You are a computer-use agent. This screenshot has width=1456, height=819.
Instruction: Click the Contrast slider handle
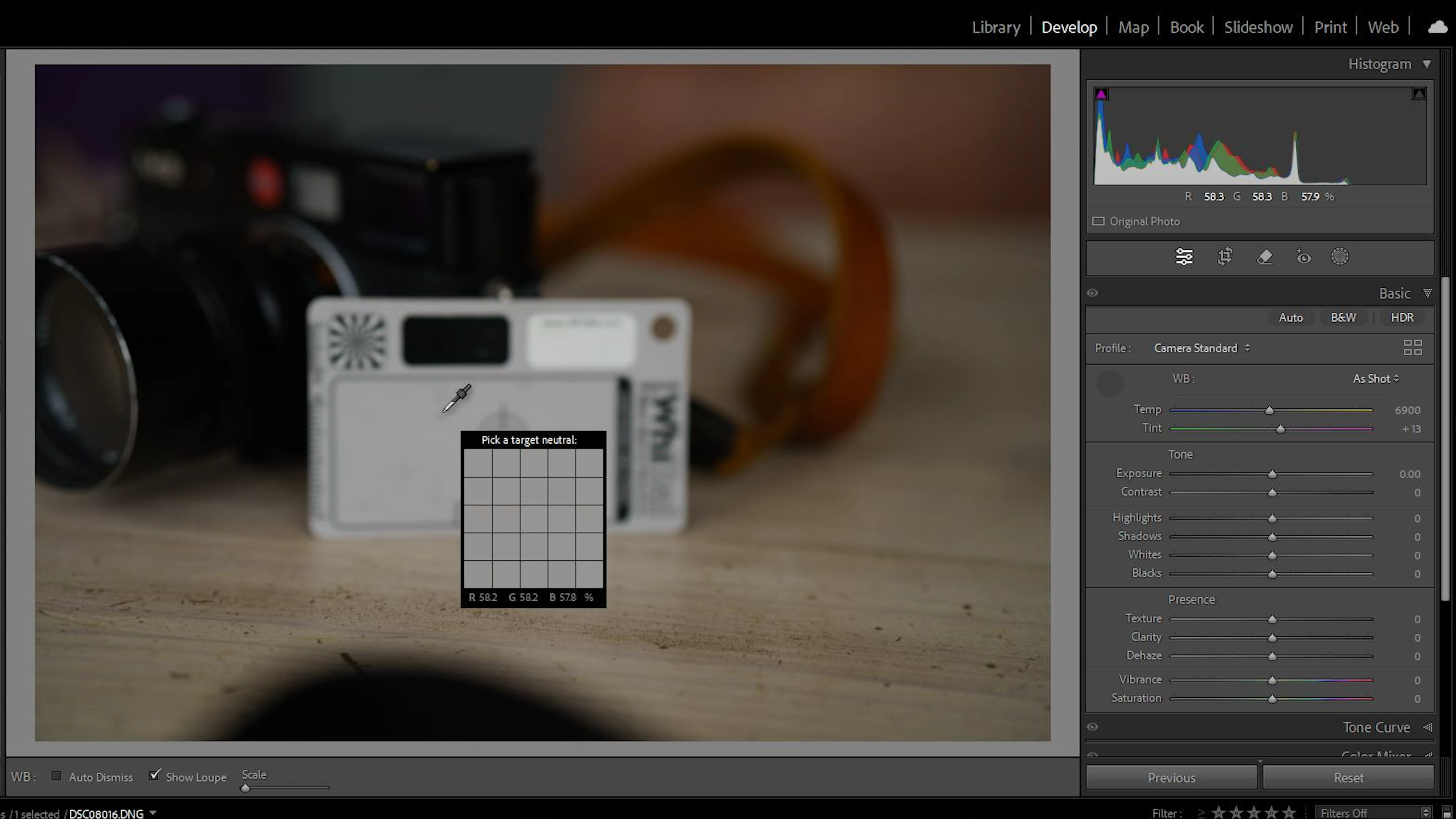coord(1272,493)
